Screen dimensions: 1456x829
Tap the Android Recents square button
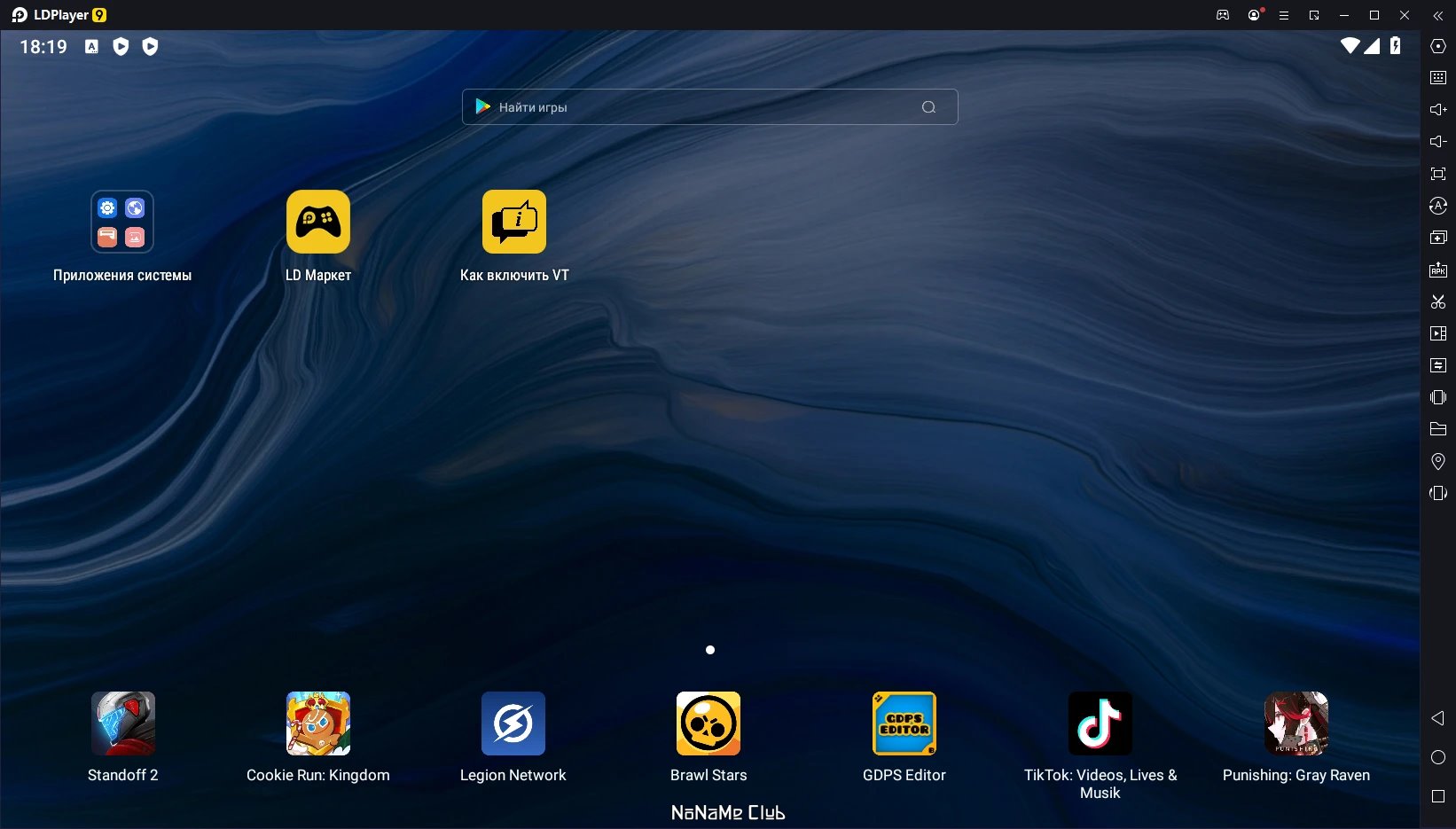1438,796
